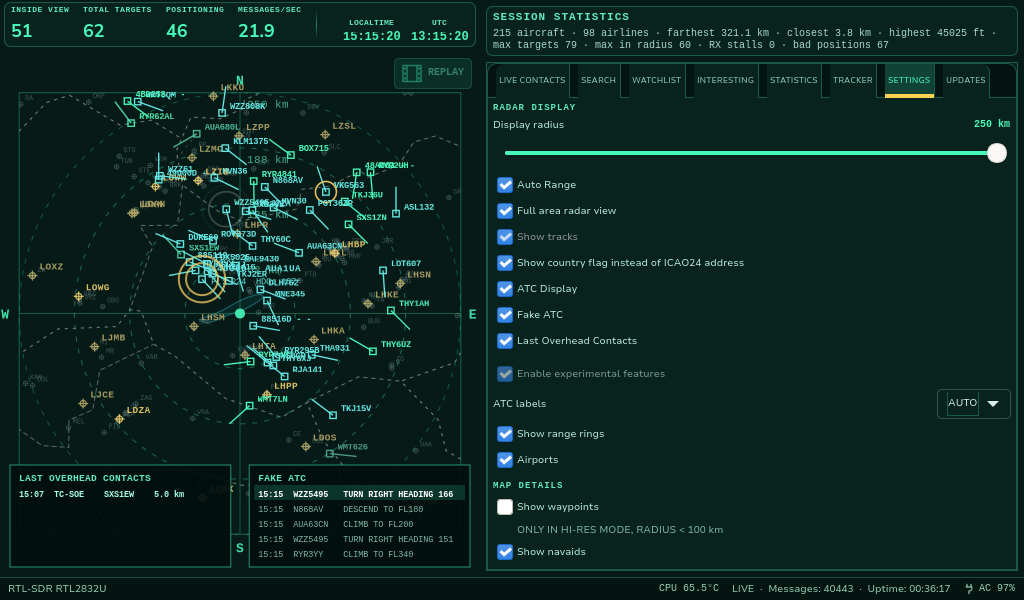Toggle the Show range rings checkbox
This screenshot has width=1024, height=600.
(505, 434)
